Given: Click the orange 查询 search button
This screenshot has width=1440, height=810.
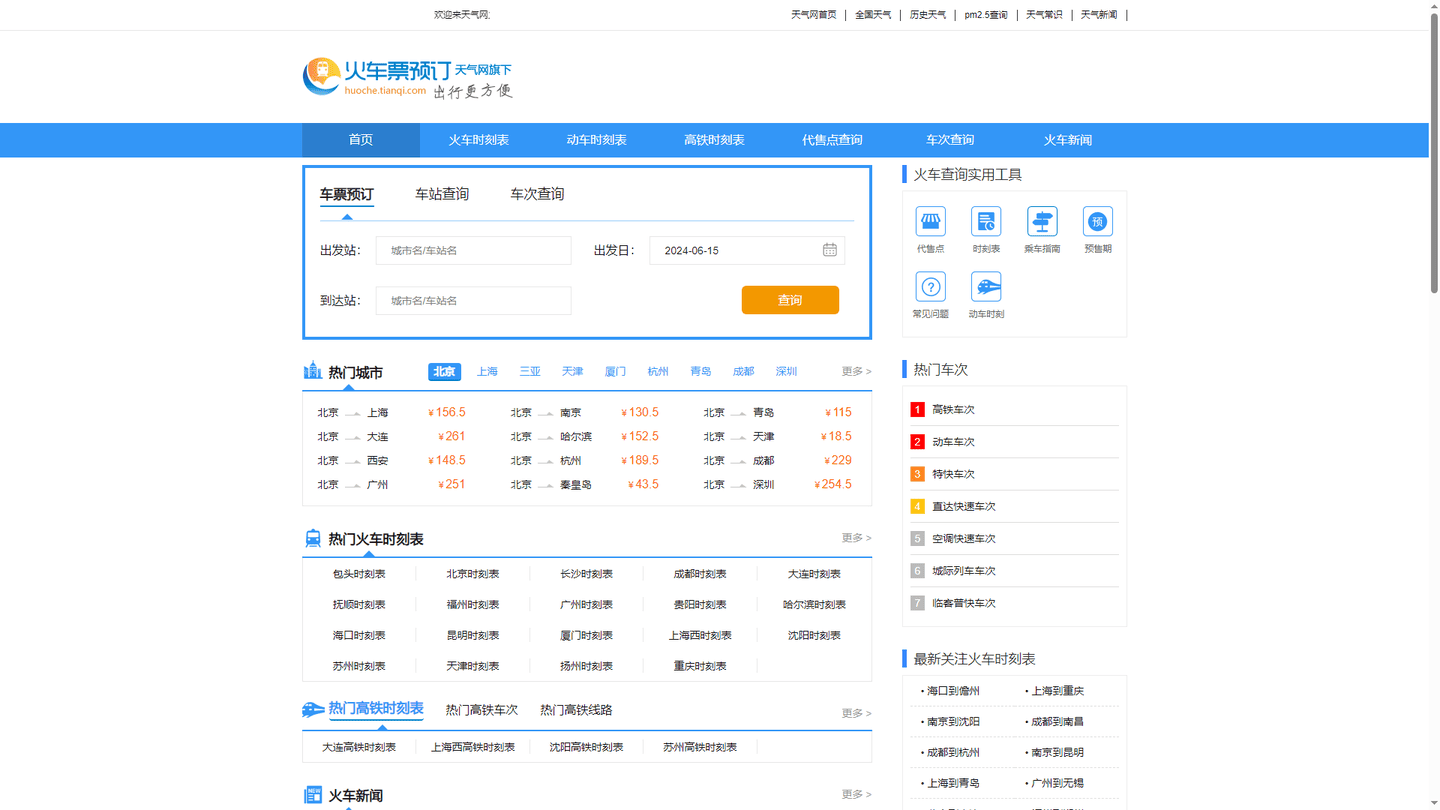Looking at the screenshot, I should tap(790, 300).
